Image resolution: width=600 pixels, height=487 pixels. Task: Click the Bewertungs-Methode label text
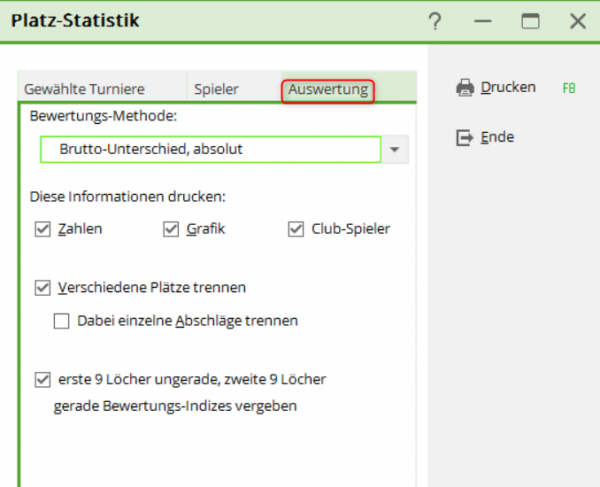point(103,116)
